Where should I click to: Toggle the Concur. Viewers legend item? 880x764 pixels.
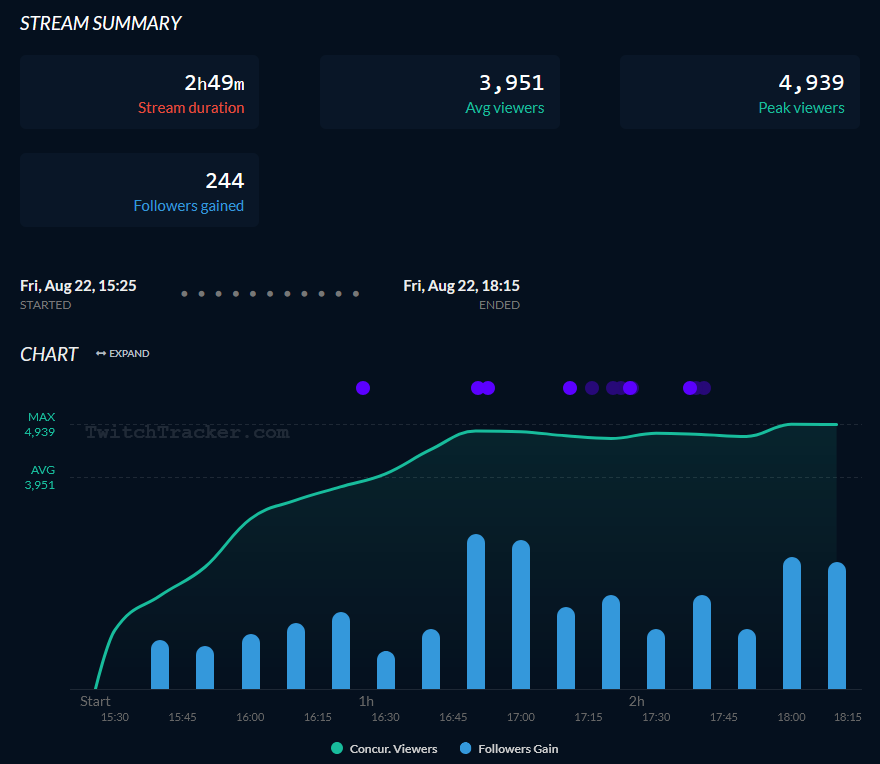tap(384, 749)
